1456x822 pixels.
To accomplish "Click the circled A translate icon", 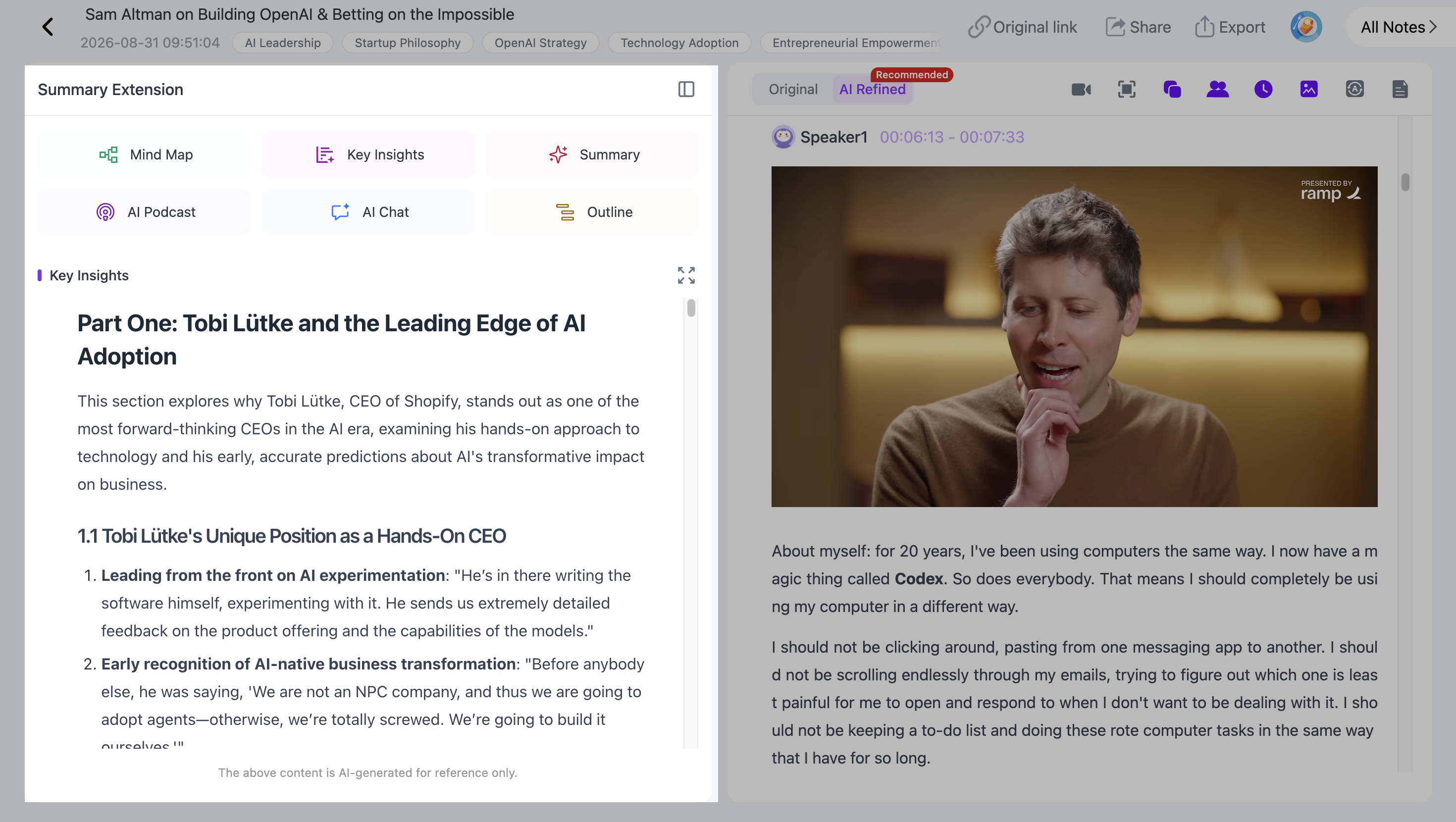I will coord(1355,89).
